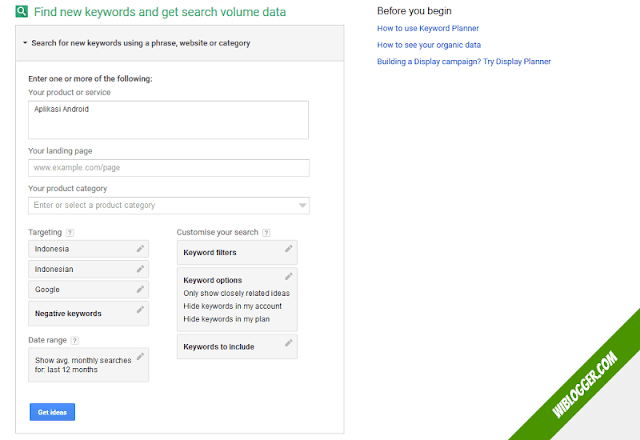
Task: Edit Negative keywords pencil icon
Action: tap(140, 310)
